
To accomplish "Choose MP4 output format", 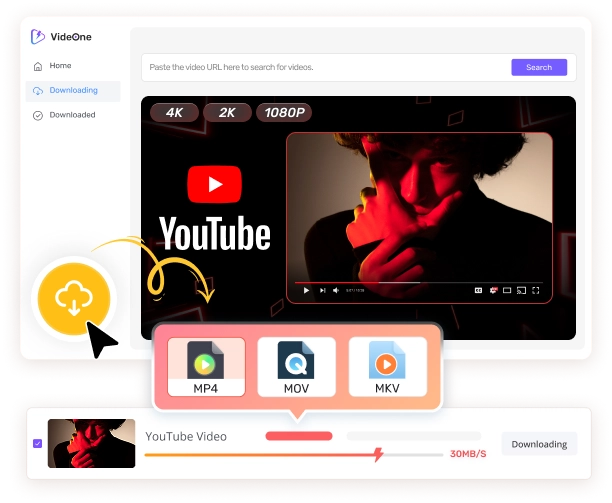I will (x=204, y=365).
